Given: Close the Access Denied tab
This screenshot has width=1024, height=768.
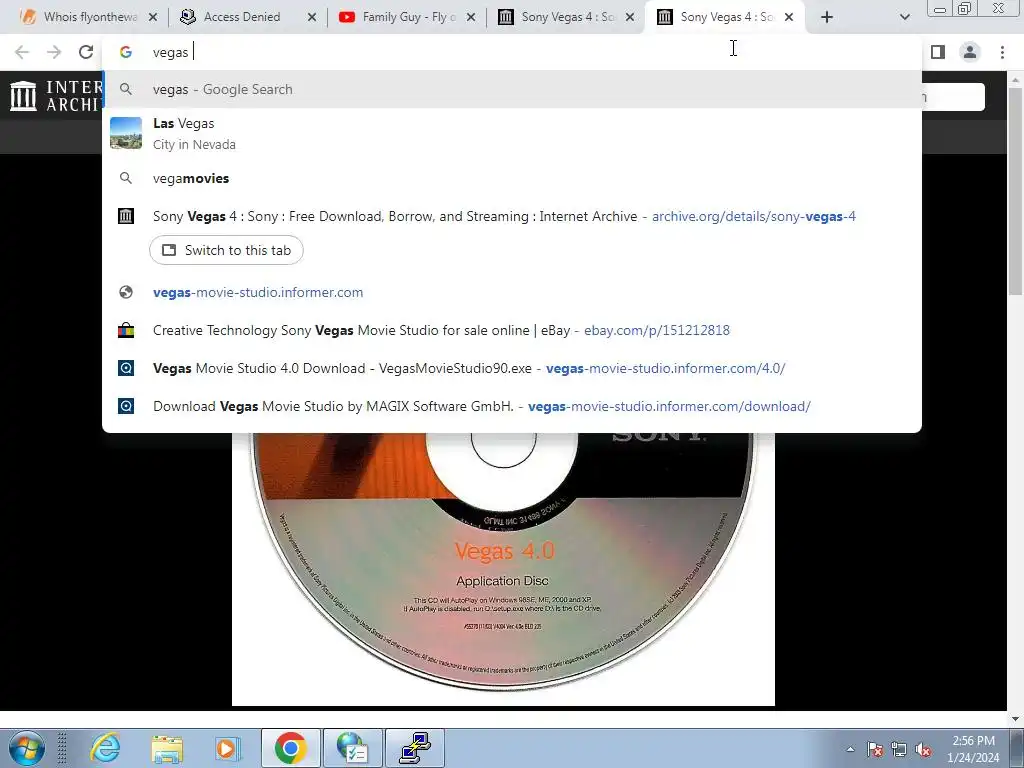Looking at the screenshot, I should 312,17.
